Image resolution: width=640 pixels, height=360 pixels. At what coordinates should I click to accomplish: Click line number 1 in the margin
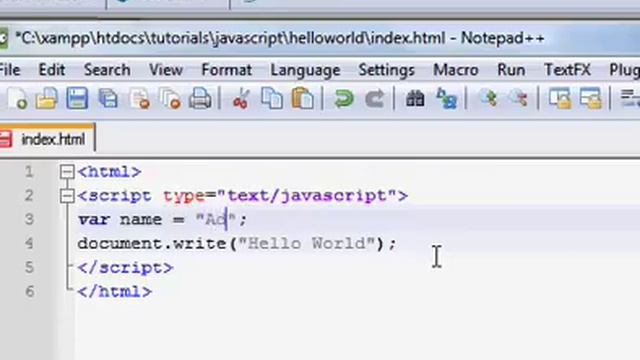click(x=29, y=172)
